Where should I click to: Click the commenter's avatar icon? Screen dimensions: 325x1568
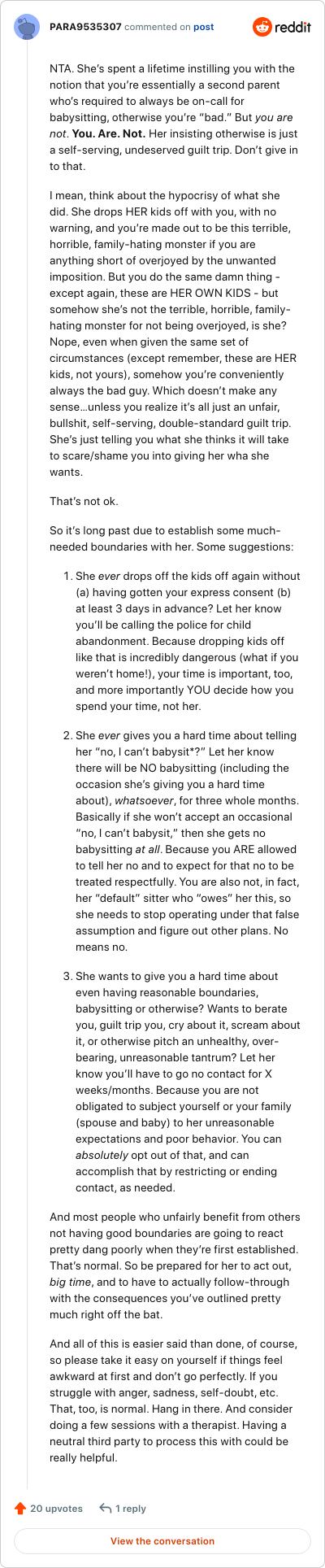click(x=27, y=27)
